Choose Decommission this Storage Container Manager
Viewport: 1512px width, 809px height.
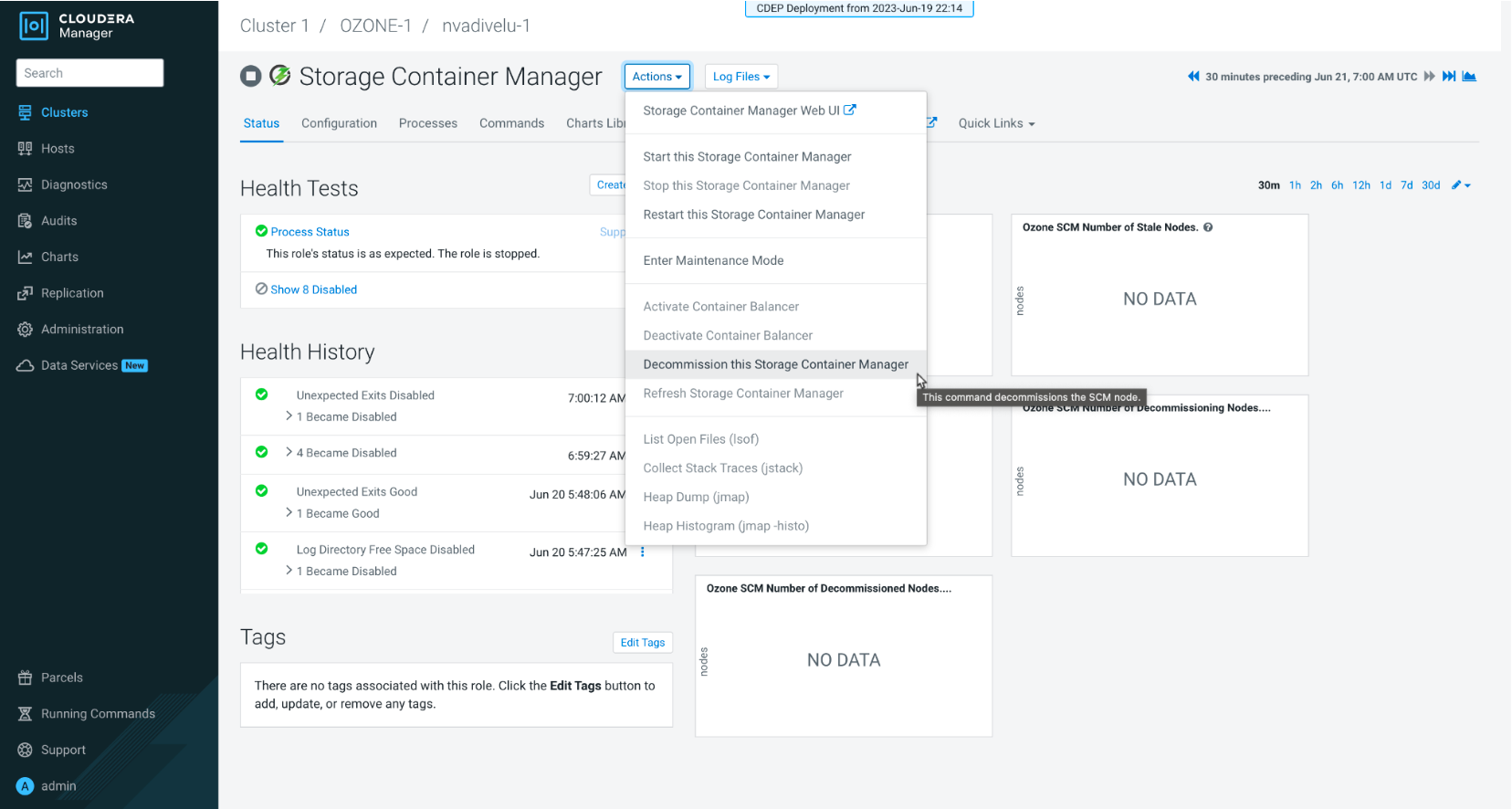(x=775, y=364)
